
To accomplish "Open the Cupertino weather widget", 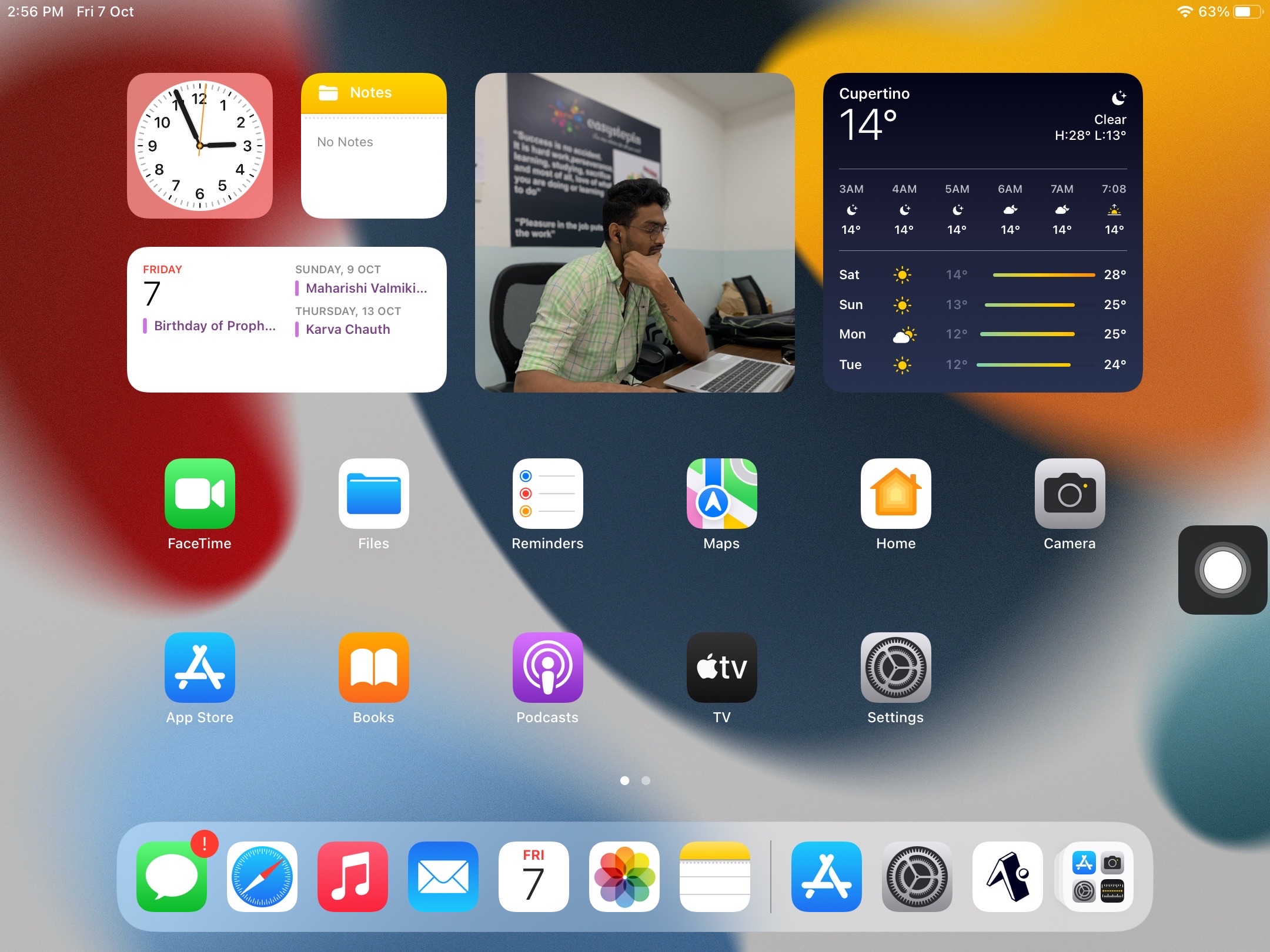I will pos(982,233).
